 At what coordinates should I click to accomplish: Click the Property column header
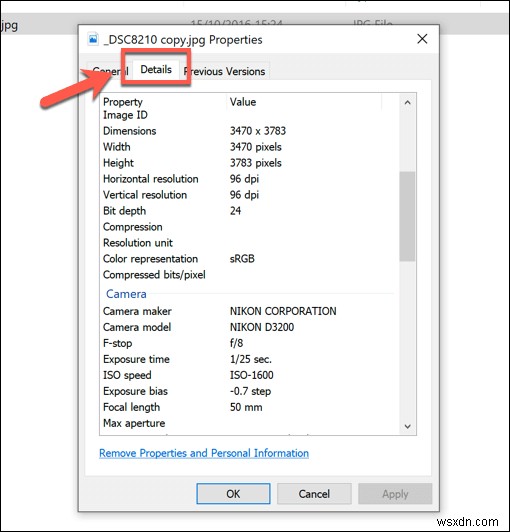coord(164,102)
